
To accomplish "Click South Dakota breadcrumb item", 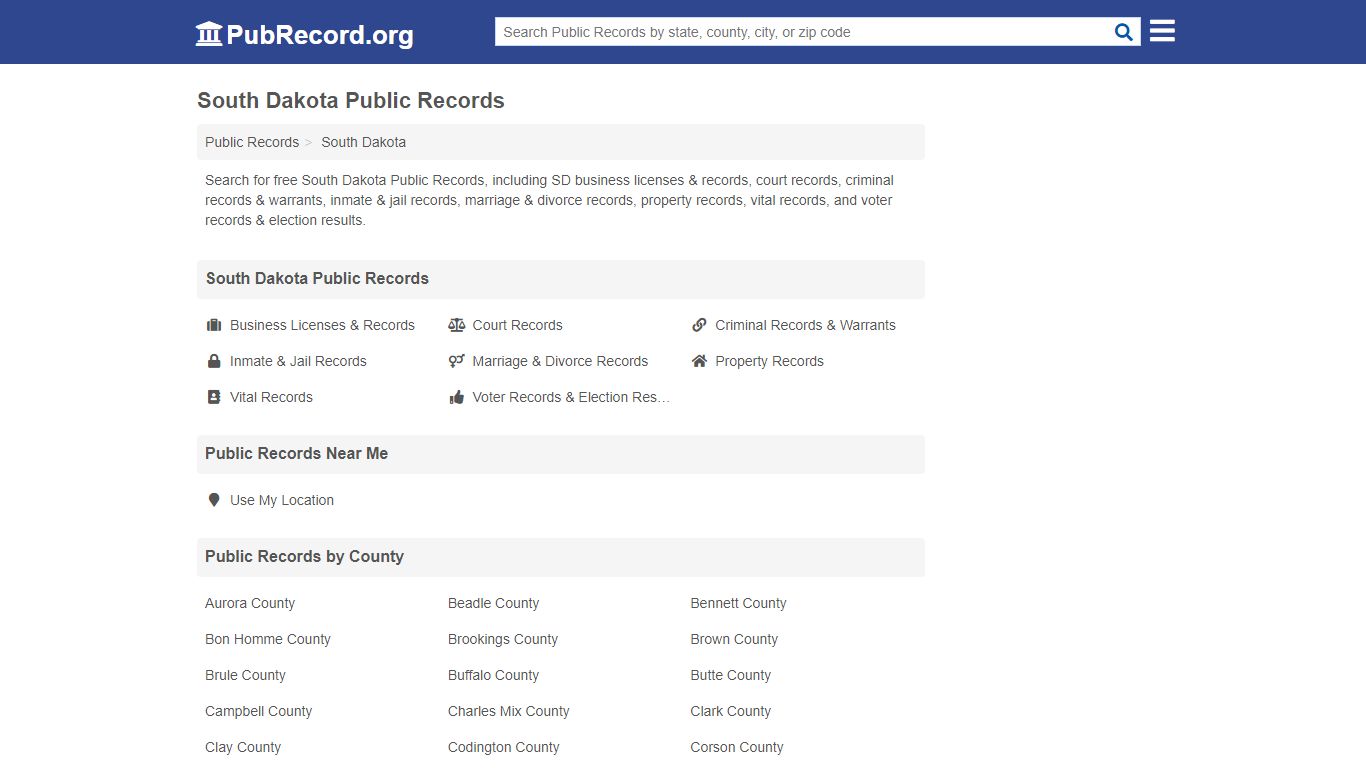I will coord(363,142).
